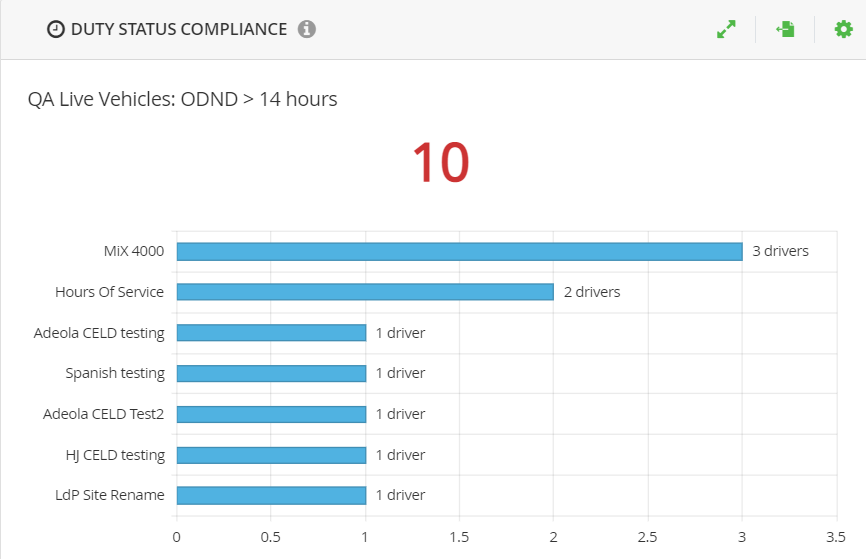Select the Spanish testing bar
Image resolution: width=866 pixels, height=559 pixels.
coord(271,373)
